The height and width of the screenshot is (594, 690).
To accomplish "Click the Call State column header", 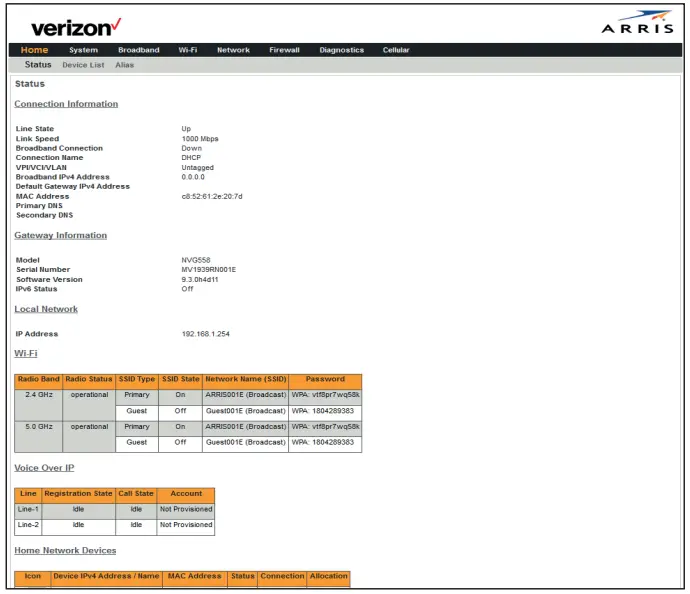I will (136, 494).
